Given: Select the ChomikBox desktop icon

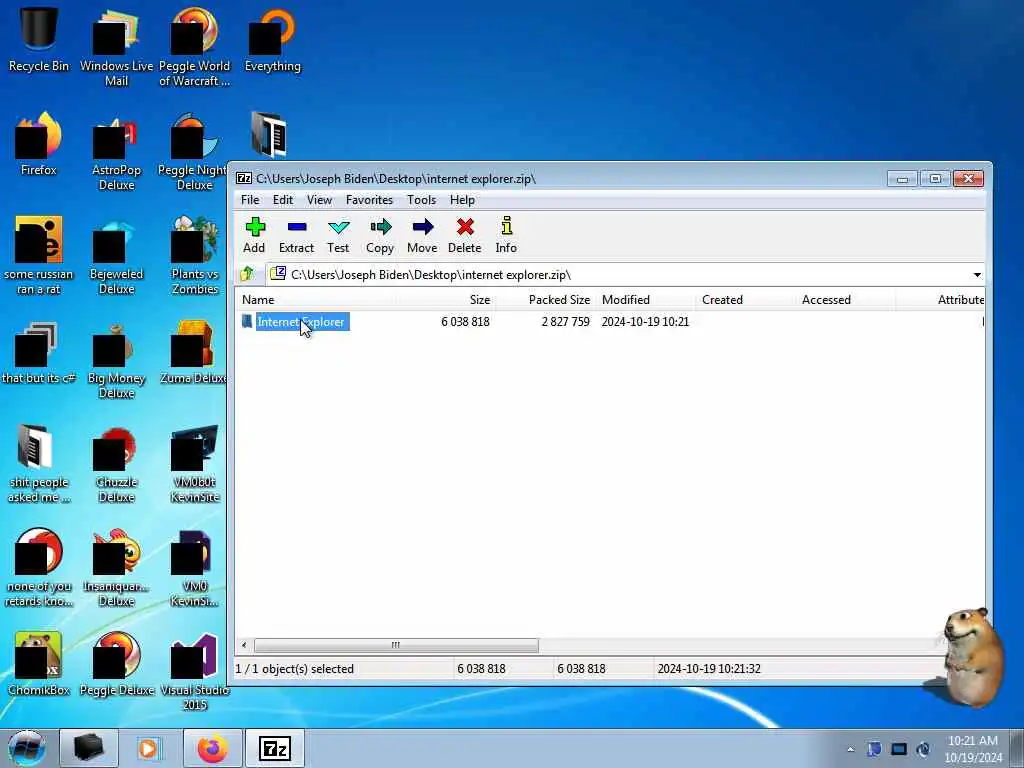Looking at the screenshot, I should coord(39,664).
